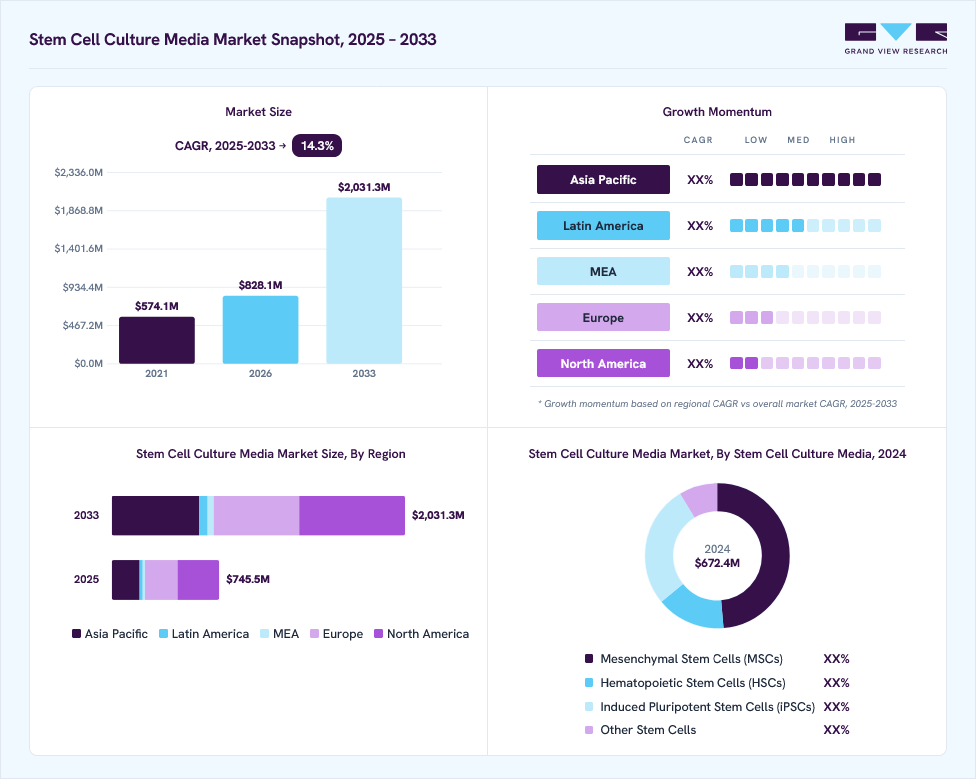Click the Mesenchymal Stem Cells (MSCs) legend swatch

click(589, 659)
